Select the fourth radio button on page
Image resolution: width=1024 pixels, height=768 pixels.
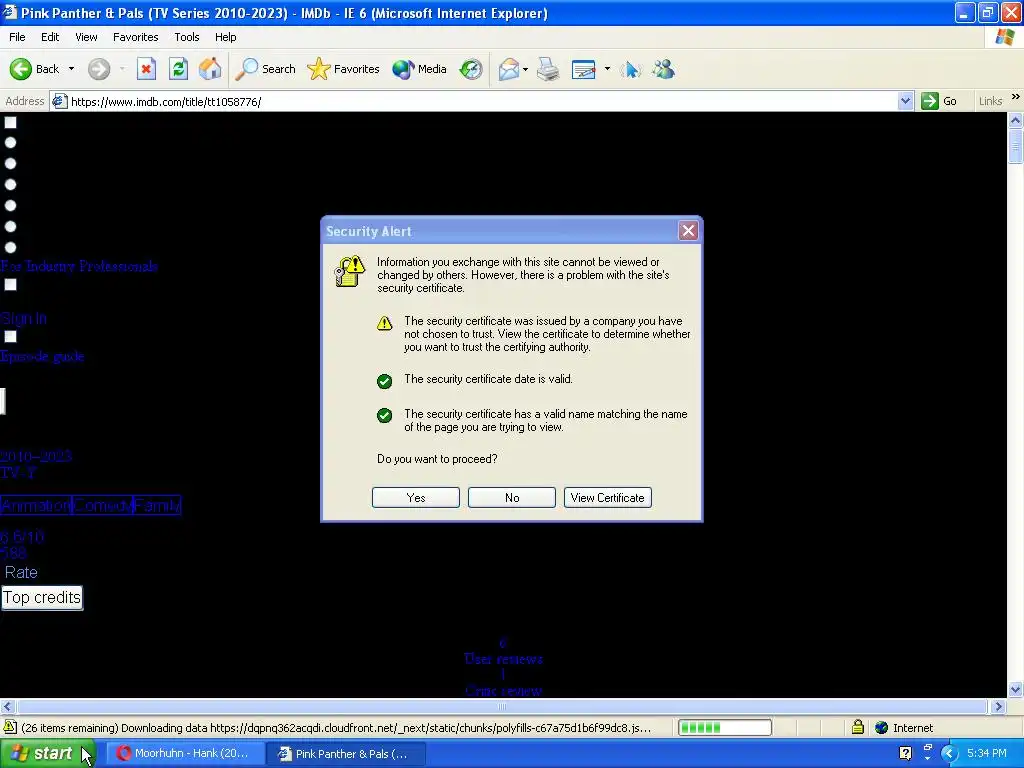[x=10, y=205]
